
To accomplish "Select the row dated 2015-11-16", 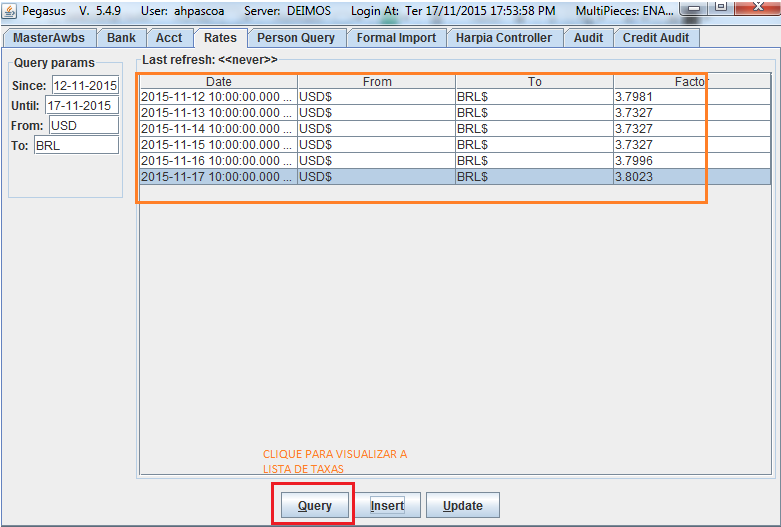I will pos(455,160).
